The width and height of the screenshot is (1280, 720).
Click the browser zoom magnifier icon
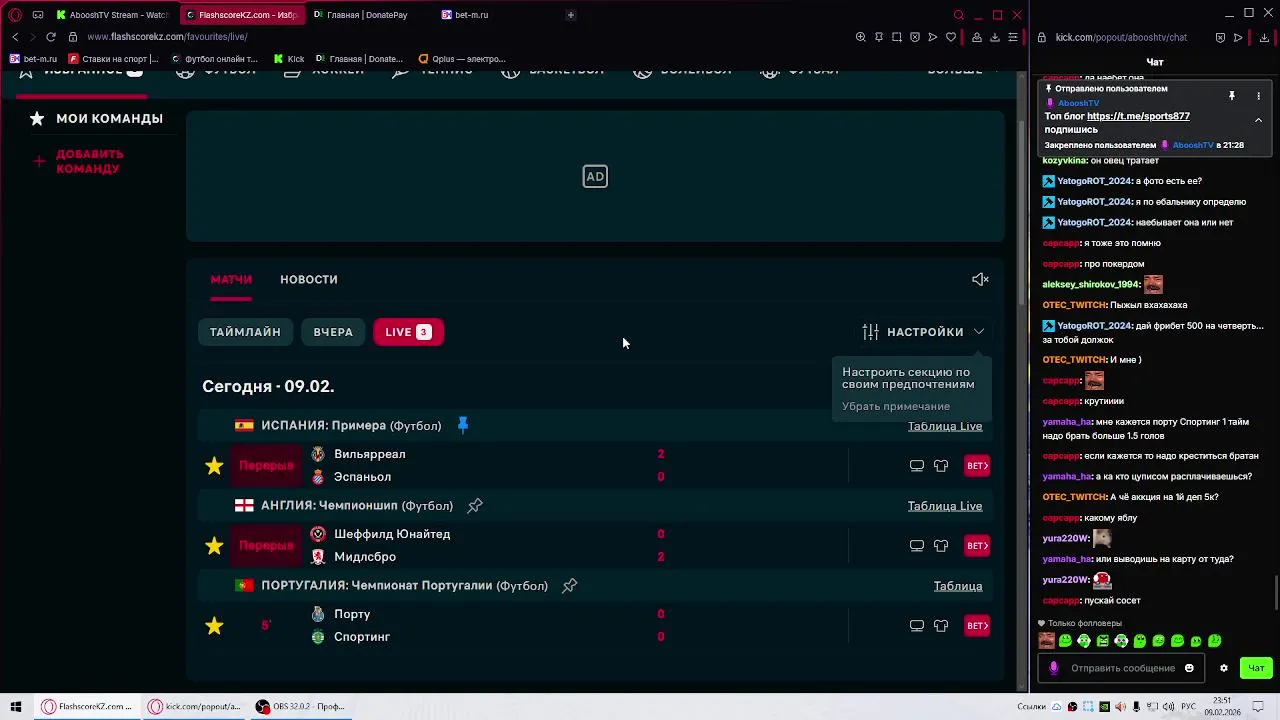point(861,37)
